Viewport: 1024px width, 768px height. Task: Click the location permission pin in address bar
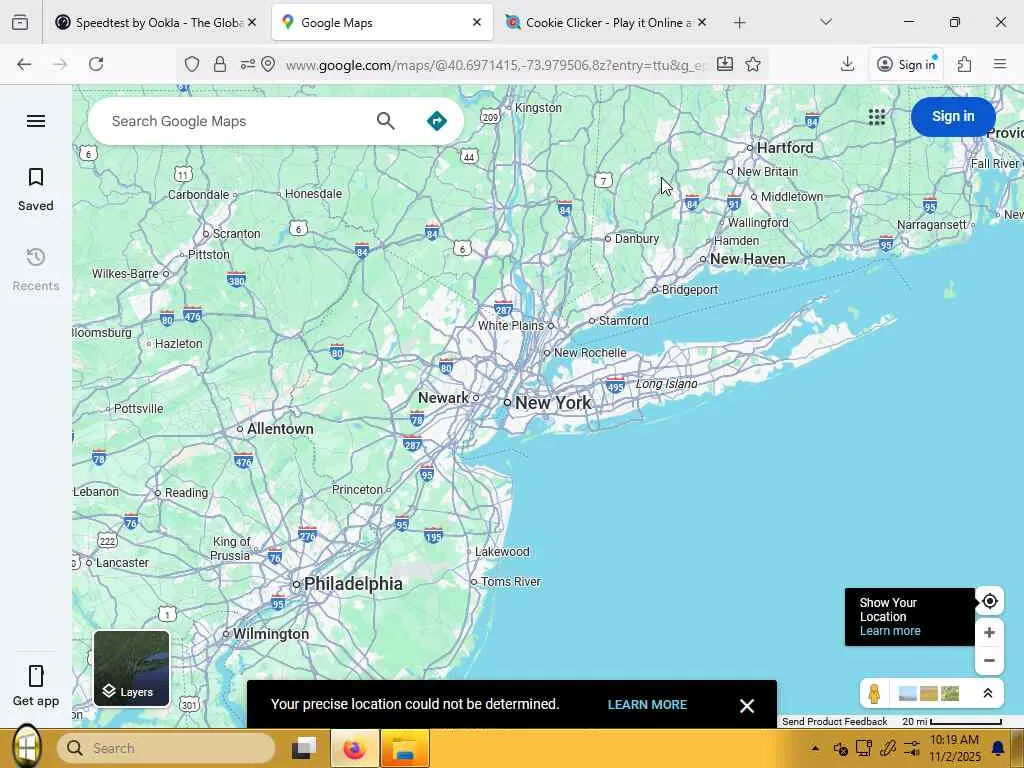(268, 64)
